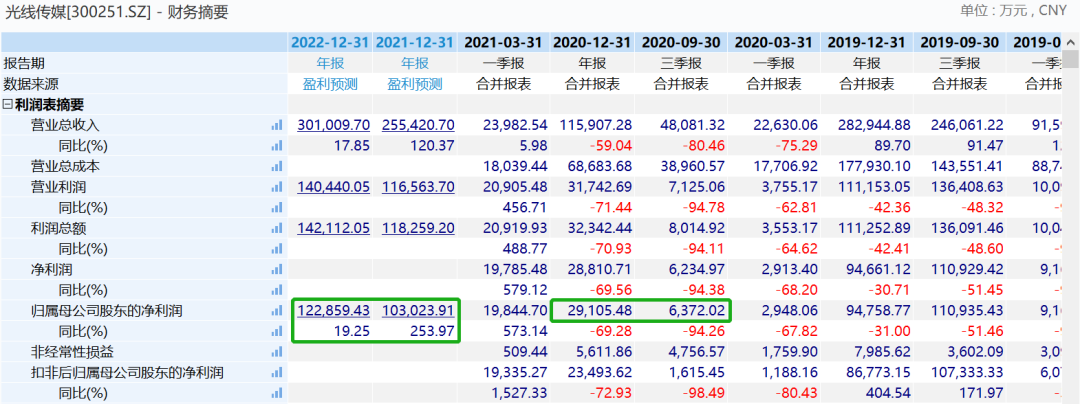Click net profit value 6,372.02
The height and width of the screenshot is (404, 1080).
pyautogui.click(x=694, y=311)
